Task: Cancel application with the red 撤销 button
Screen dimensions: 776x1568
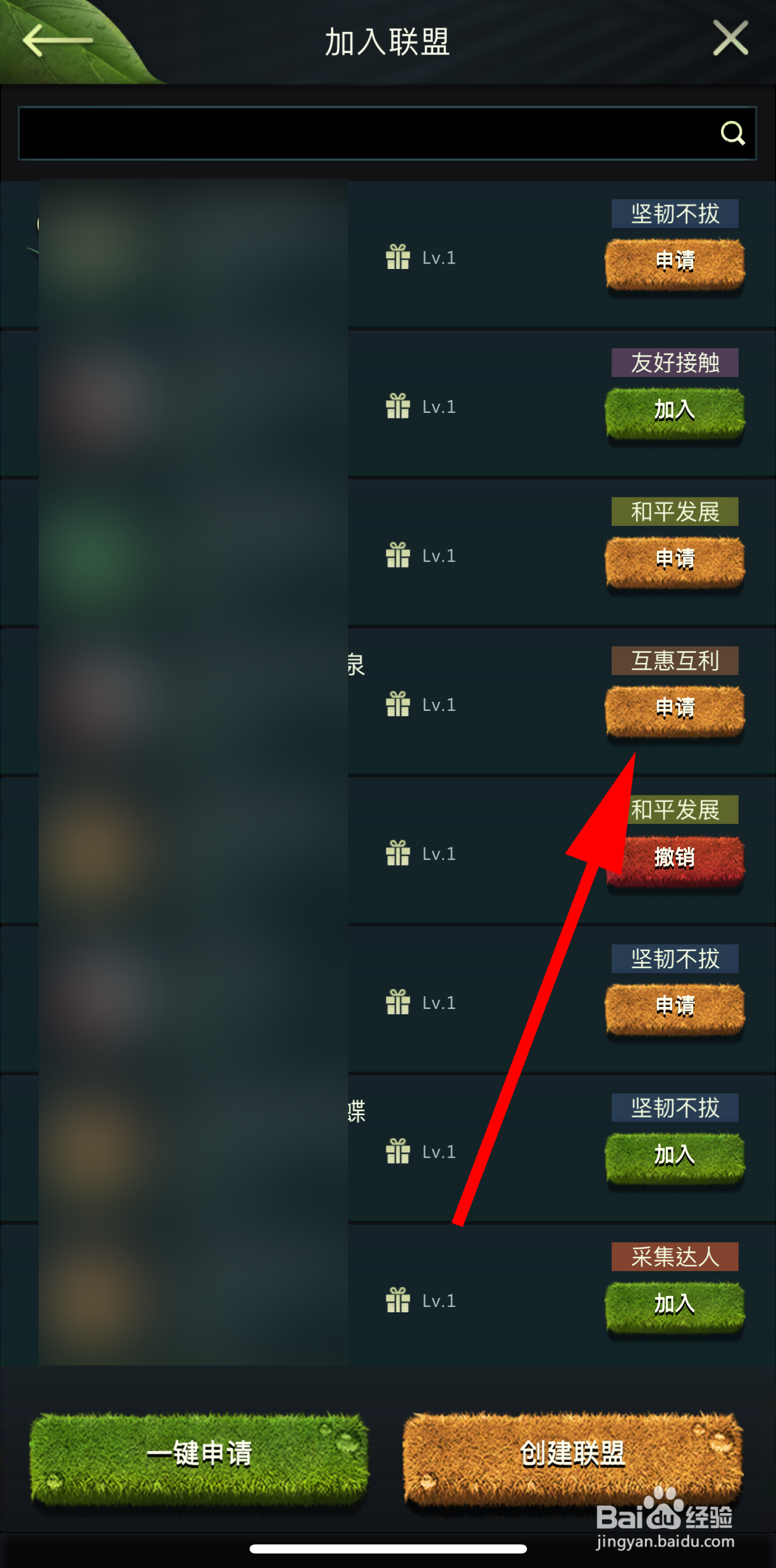Action: 675,858
